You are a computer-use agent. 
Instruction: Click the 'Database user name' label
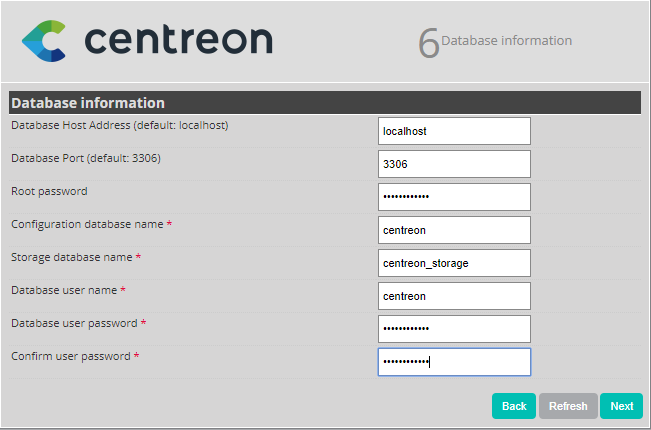click(x=64, y=290)
